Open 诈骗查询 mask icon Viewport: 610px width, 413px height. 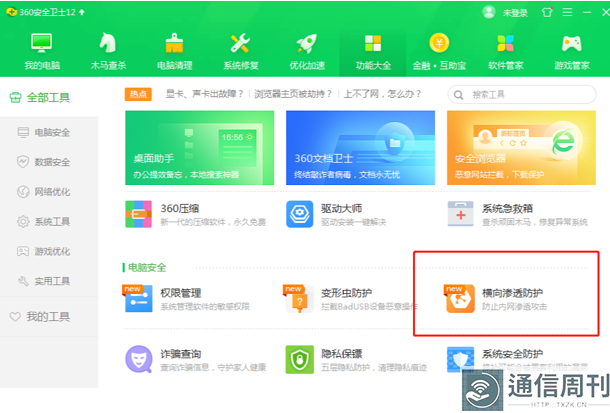[138, 359]
